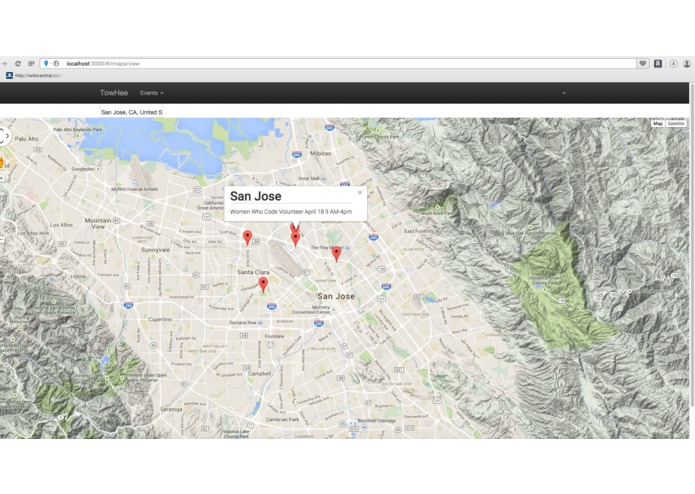This screenshot has height=494, width=695.
Task: Select the map marker west of the airport
Action: coord(247,237)
